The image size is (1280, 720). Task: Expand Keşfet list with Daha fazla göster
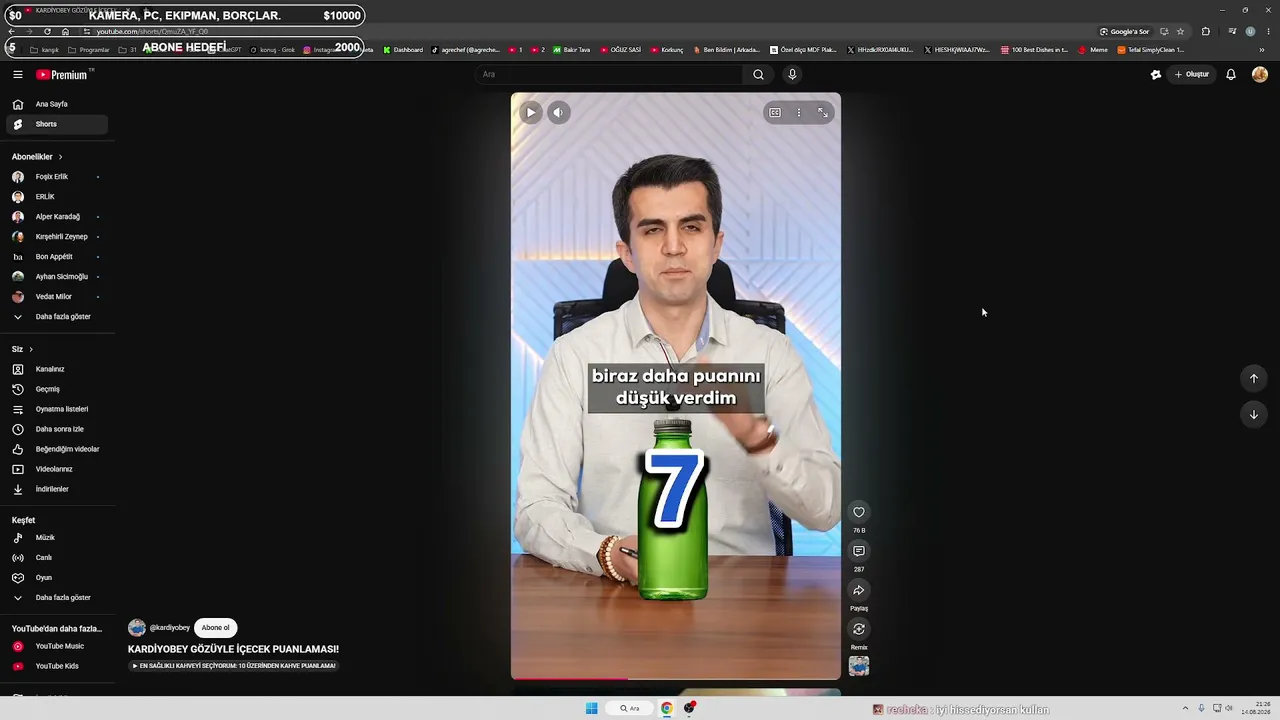pyautogui.click(x=57, y=598)
